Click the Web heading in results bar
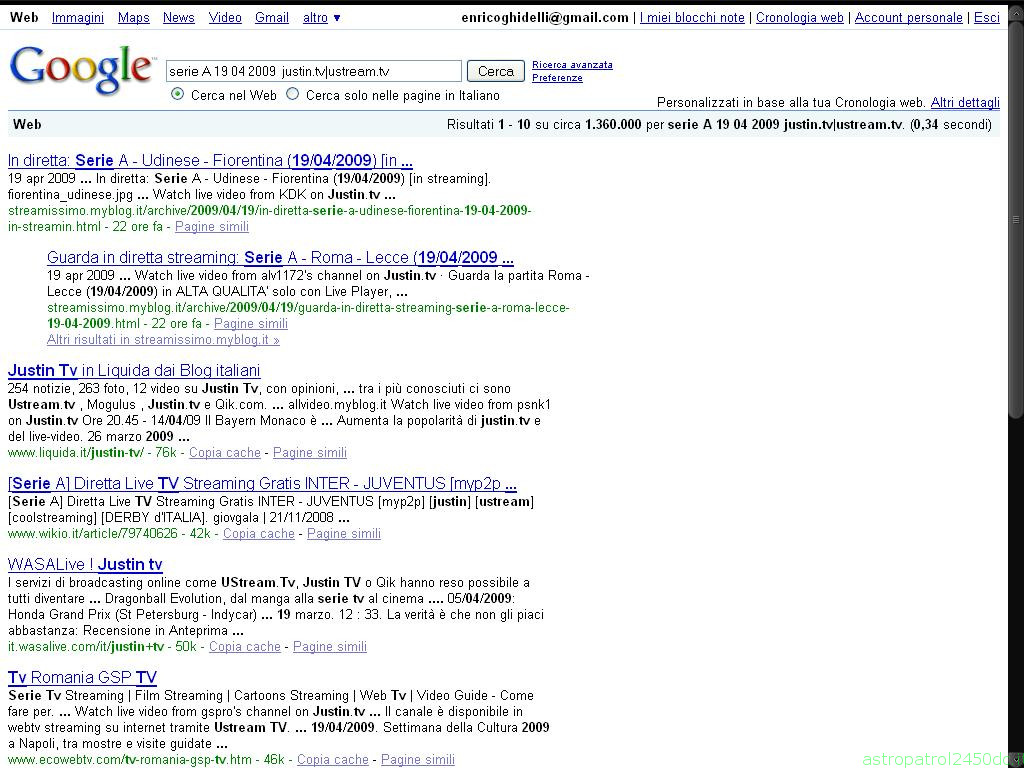Image resolution: width=1024 pixels, height=768 pixels. point(27,124)
